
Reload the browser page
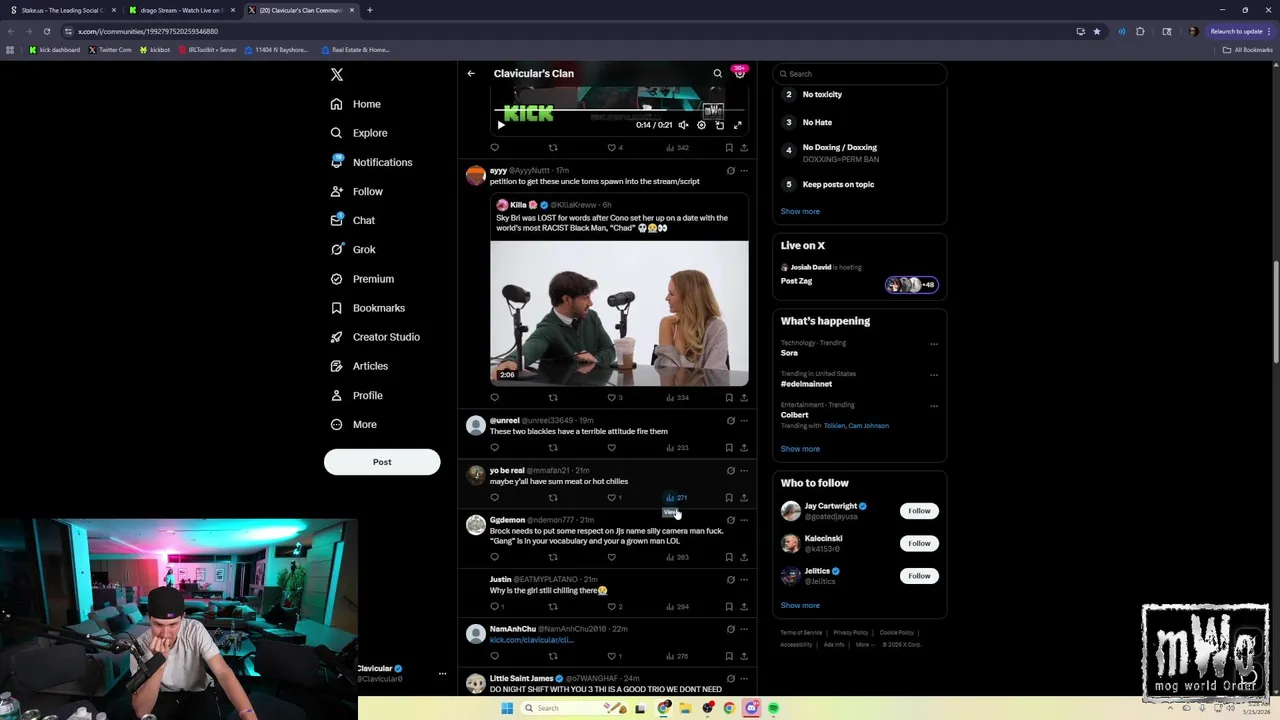[x=46, y=31]
